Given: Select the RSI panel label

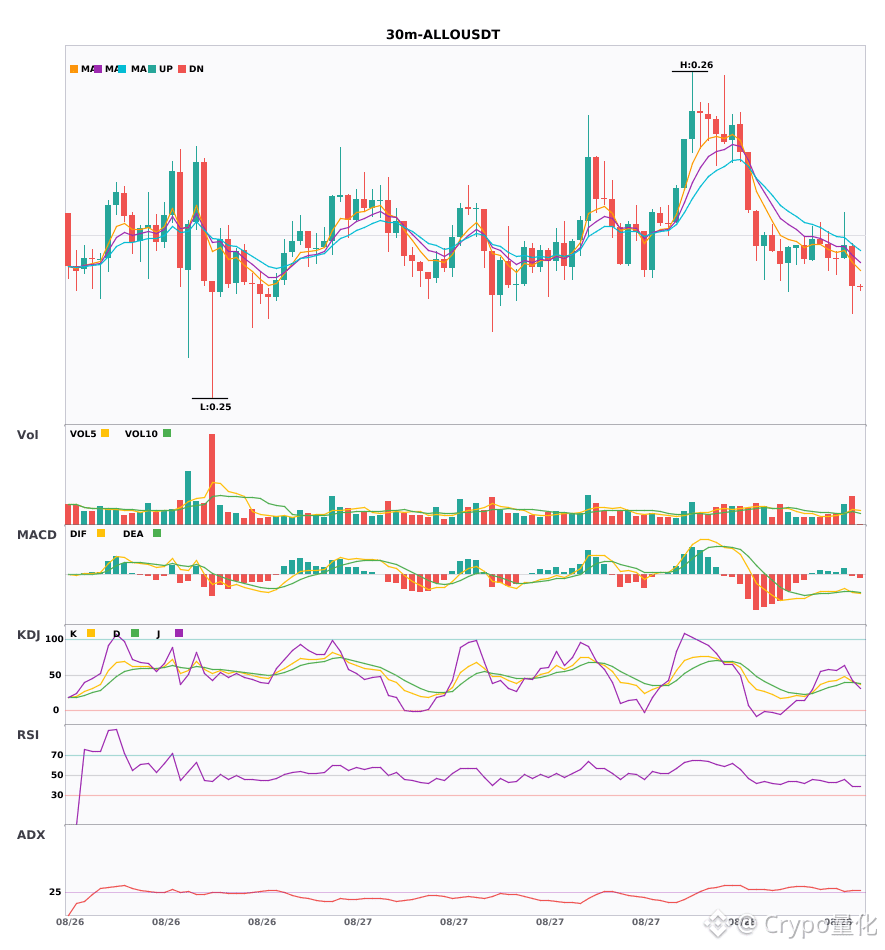Looking at the screenshot, I should [x=28, y=735].
